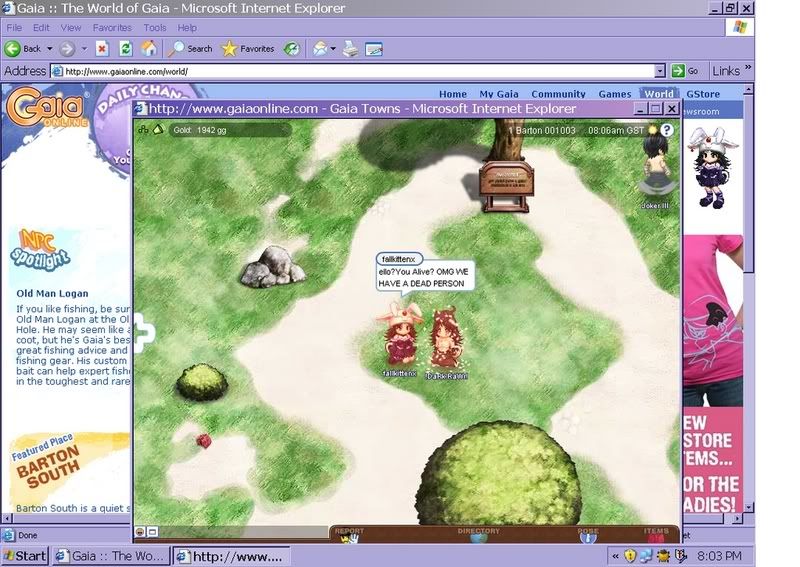800x567 pixels.
Task: Open the Forward button history dropdown arrow
Action: click(x=84, y=49)
